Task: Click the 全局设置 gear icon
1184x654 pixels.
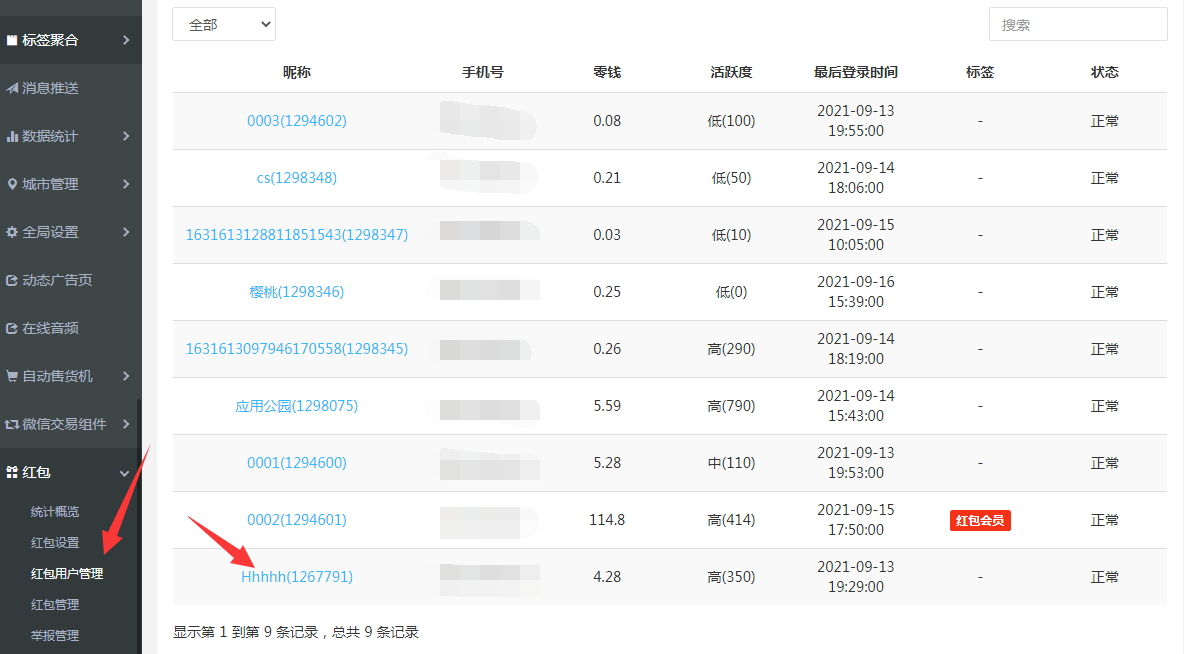Action: [12, 233]
